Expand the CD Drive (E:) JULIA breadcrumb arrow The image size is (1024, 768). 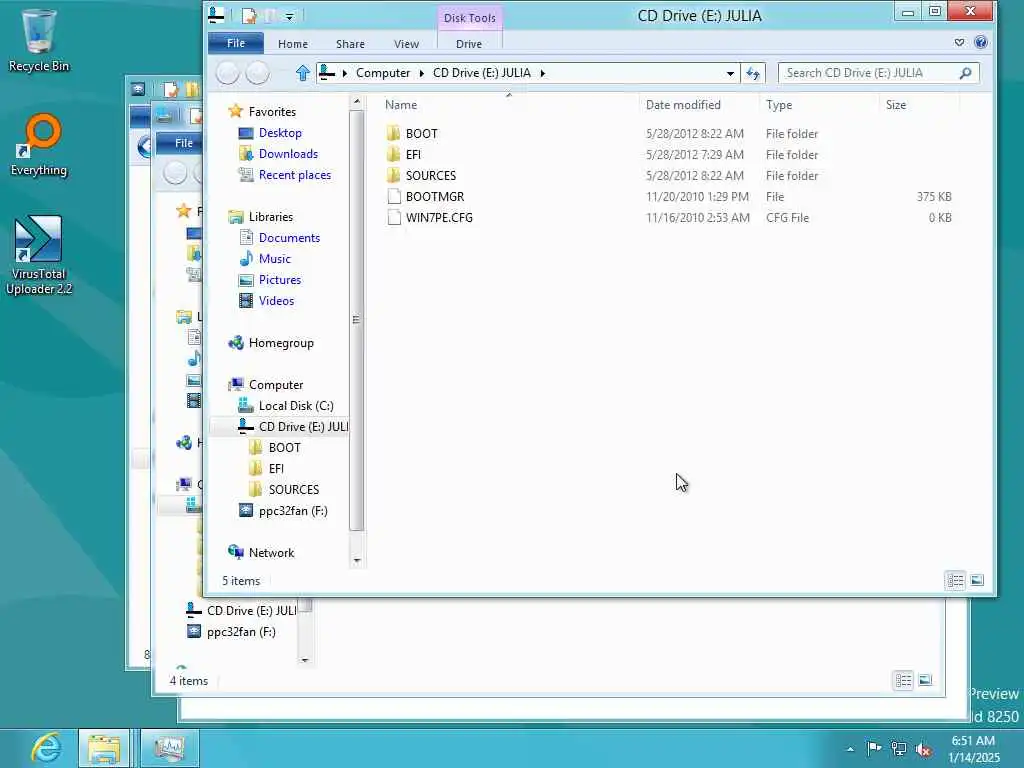point(542,73)
